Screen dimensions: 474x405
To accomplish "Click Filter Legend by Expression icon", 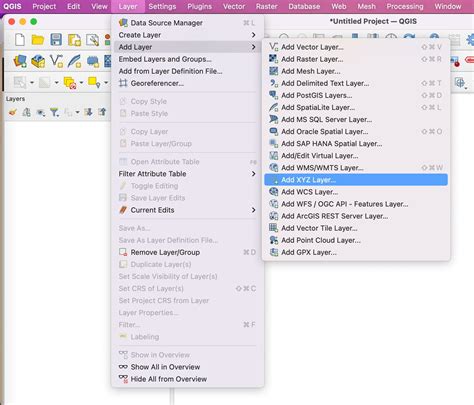I will [x=68, y=113].
